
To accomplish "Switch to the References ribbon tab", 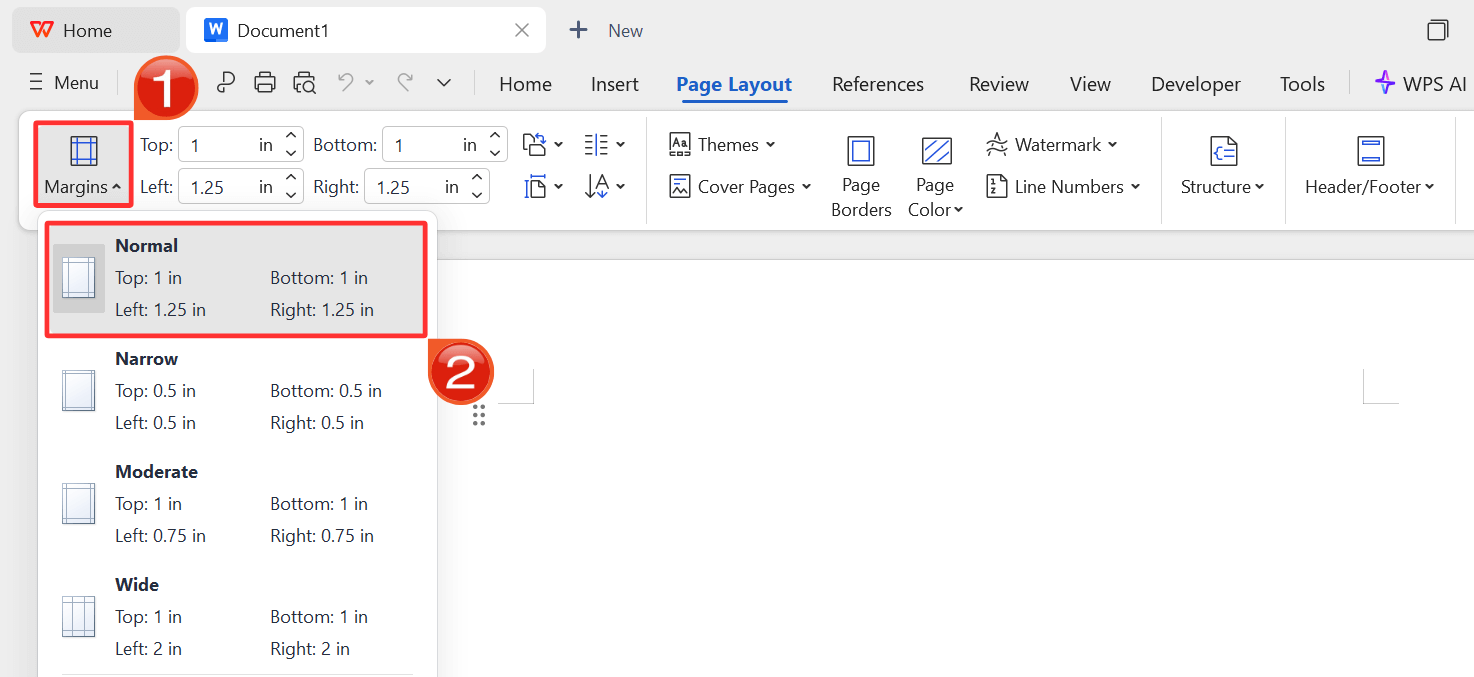I will click(877, 84).
